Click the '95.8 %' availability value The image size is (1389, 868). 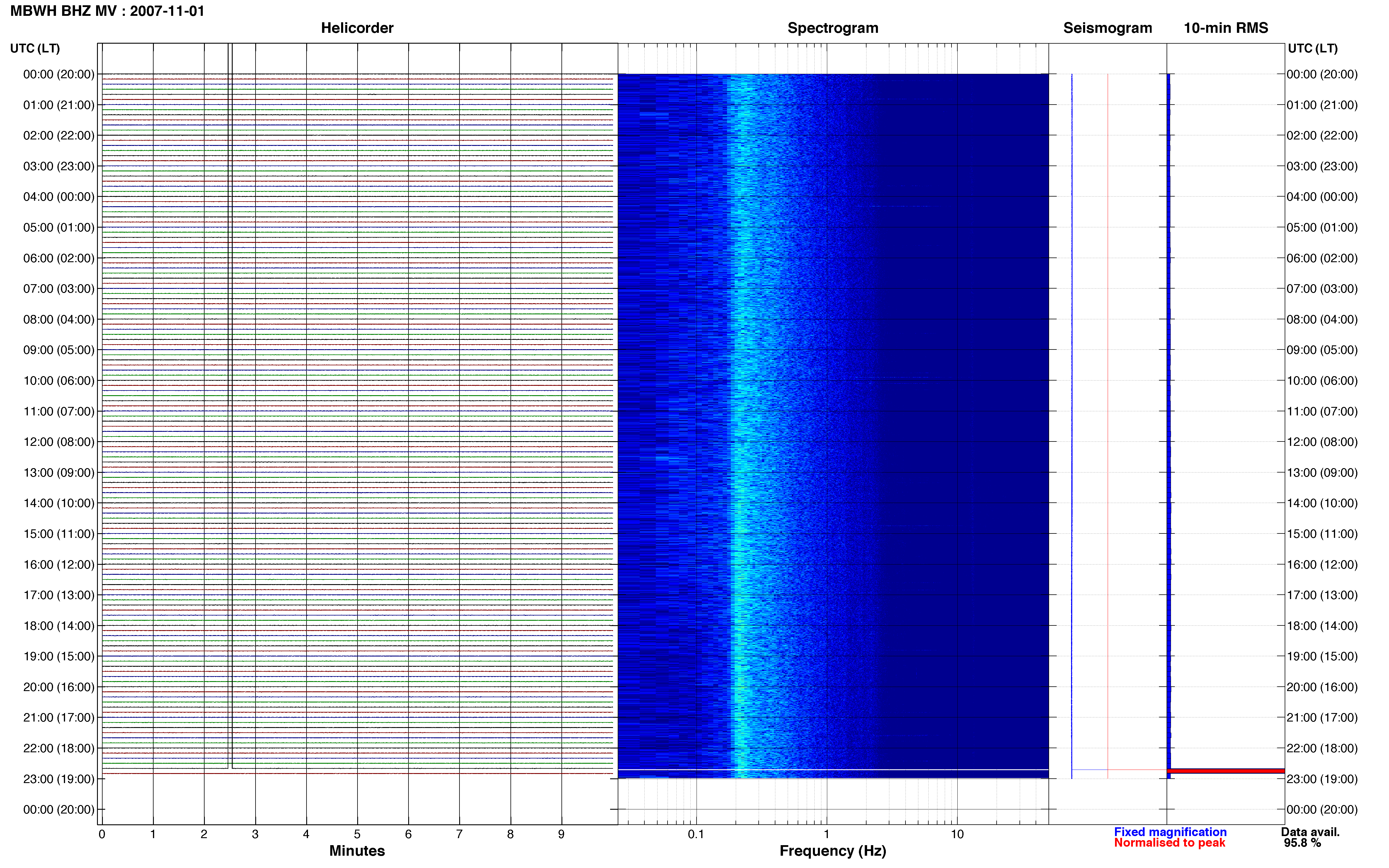click(x=1302, y=843)
